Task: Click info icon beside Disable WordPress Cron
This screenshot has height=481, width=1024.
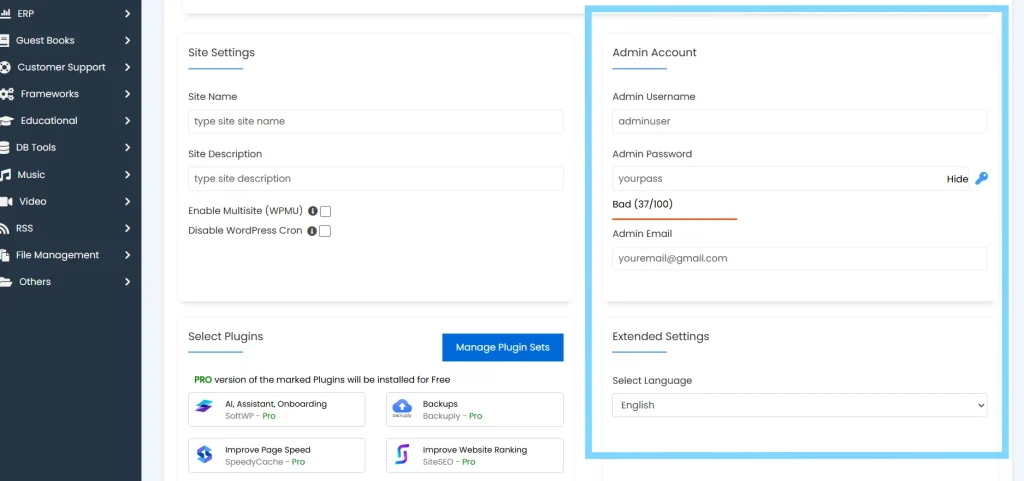Action: (x=312, y=231)
